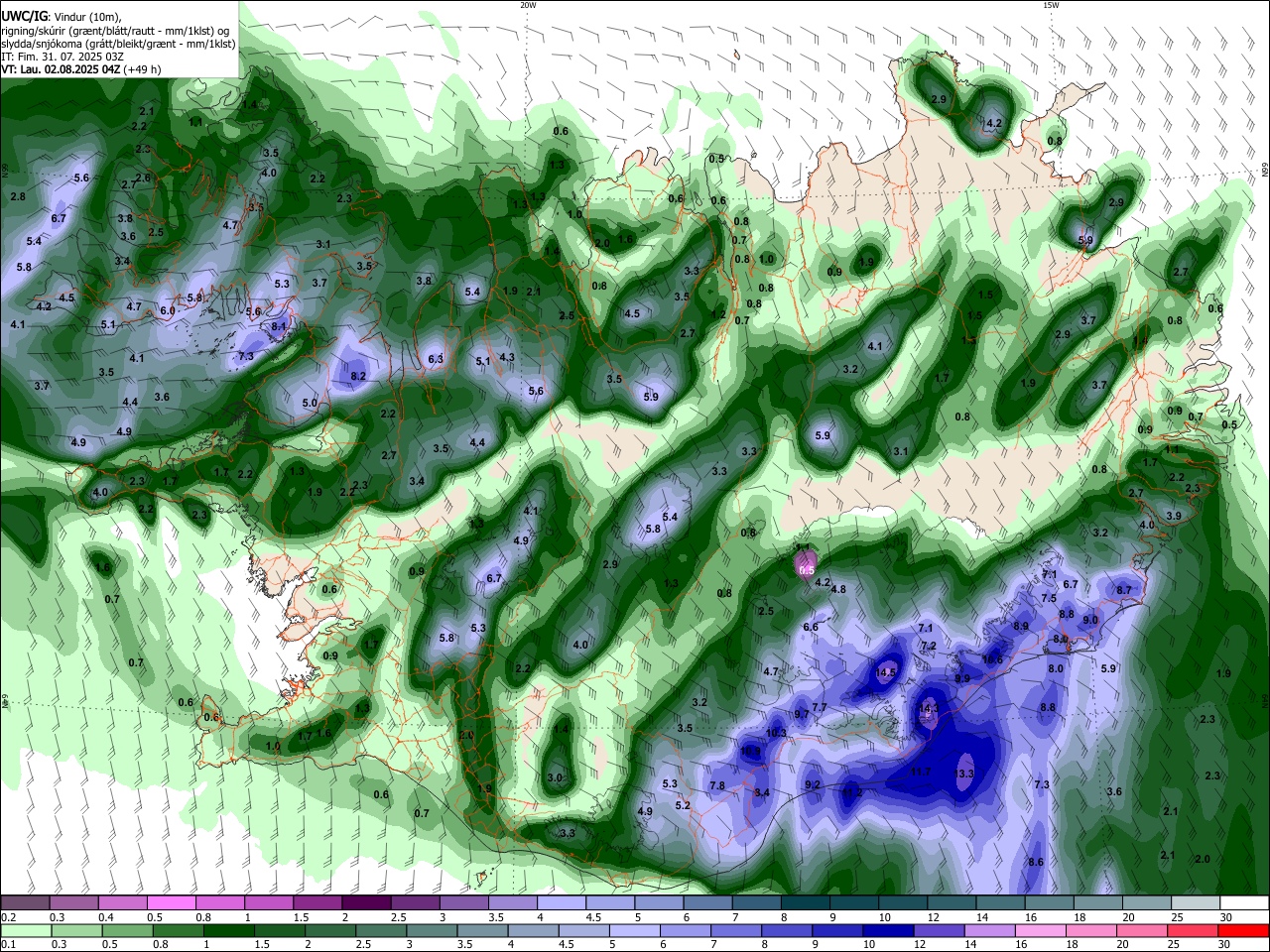Click the '15W' longitude label on the top edge

(1050, 5)
